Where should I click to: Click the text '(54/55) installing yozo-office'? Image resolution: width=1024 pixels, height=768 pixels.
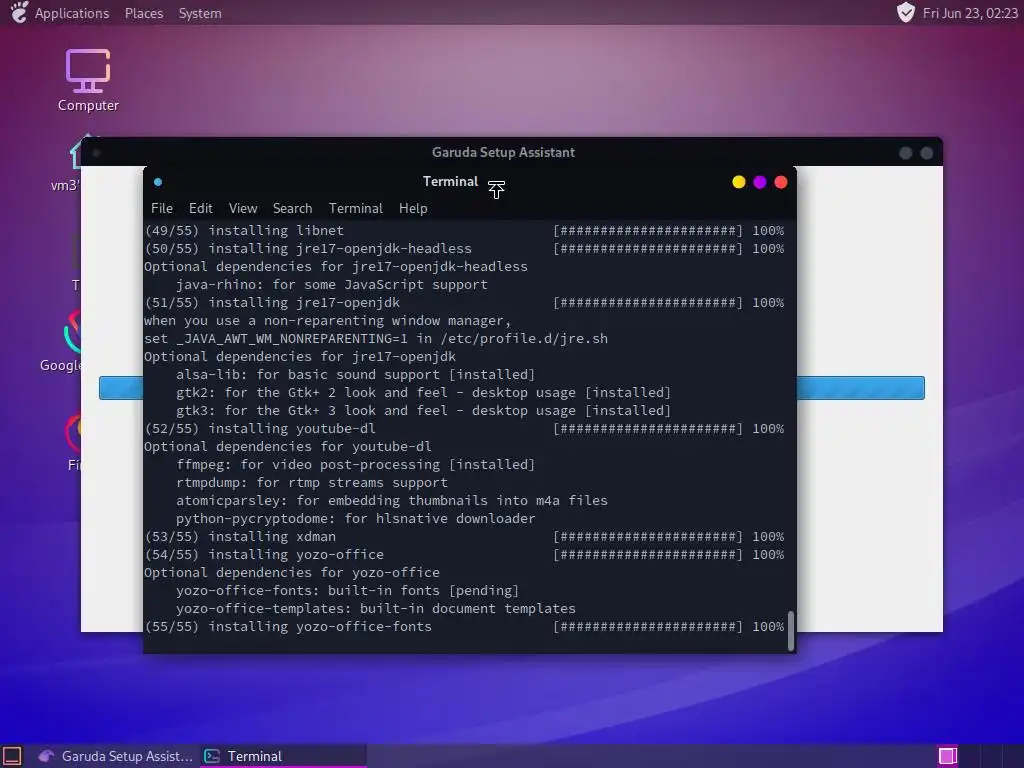pyautogui.click(x=264, y=554)
